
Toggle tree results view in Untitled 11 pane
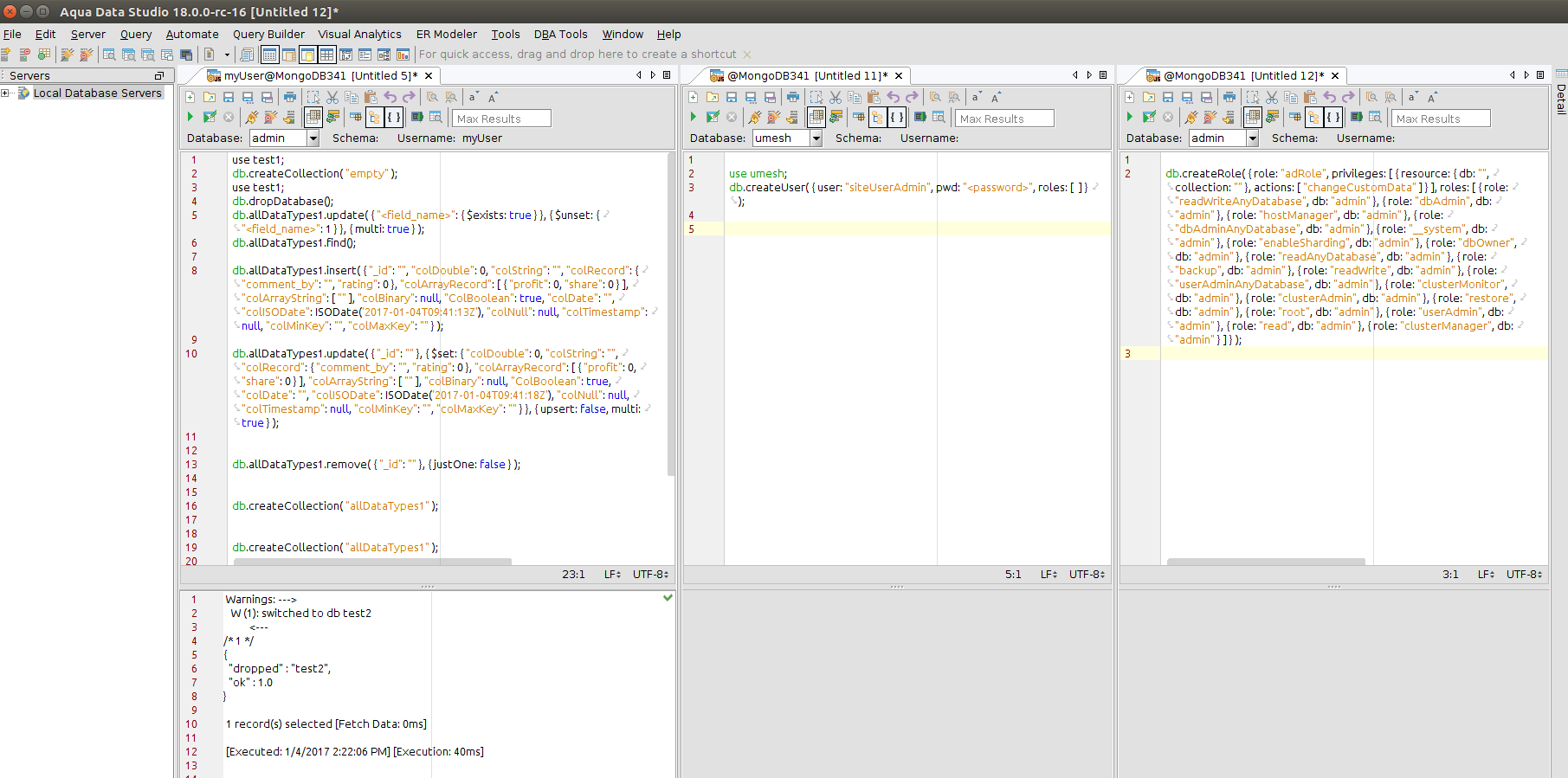(x=877, y=117)
